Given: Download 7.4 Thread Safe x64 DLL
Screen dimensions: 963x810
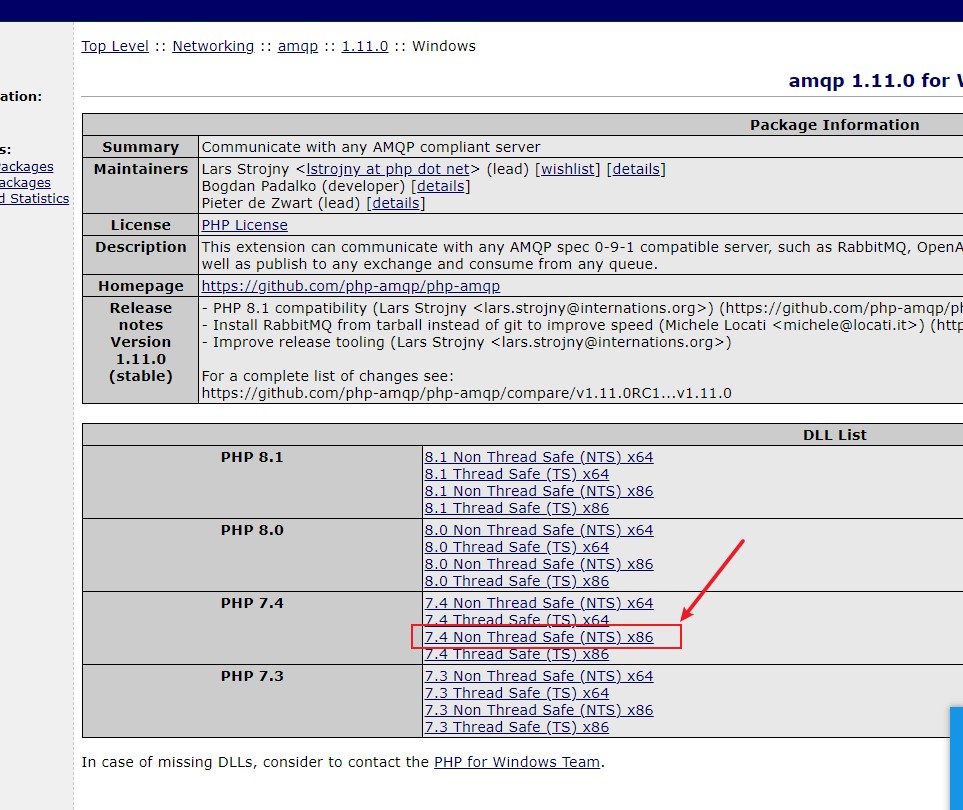Looking at the screenshot, I should [x=517, y=619].
